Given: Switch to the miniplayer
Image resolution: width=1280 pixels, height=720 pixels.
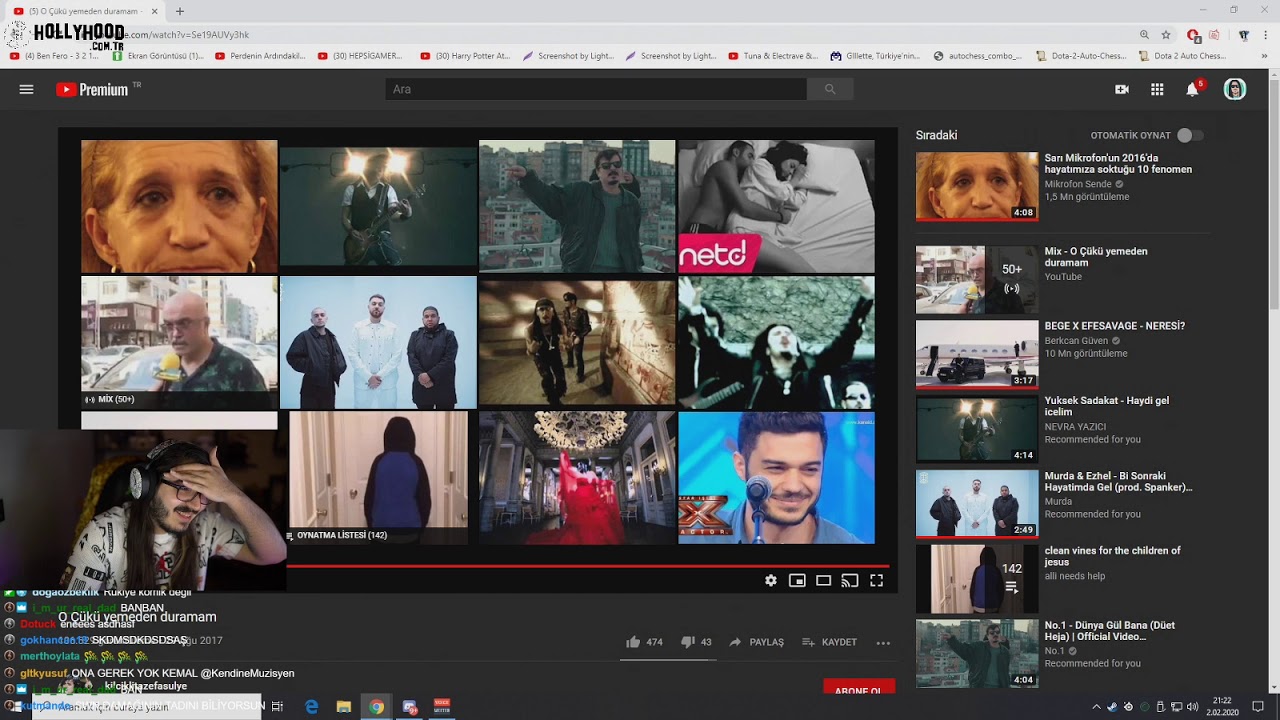Looking at the screenshot, I should 797,580.
